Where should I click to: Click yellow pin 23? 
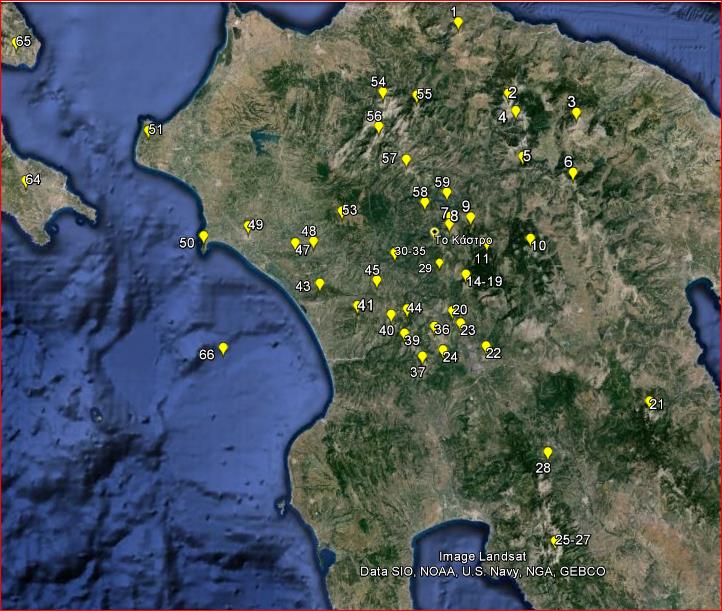coord(460,323)
